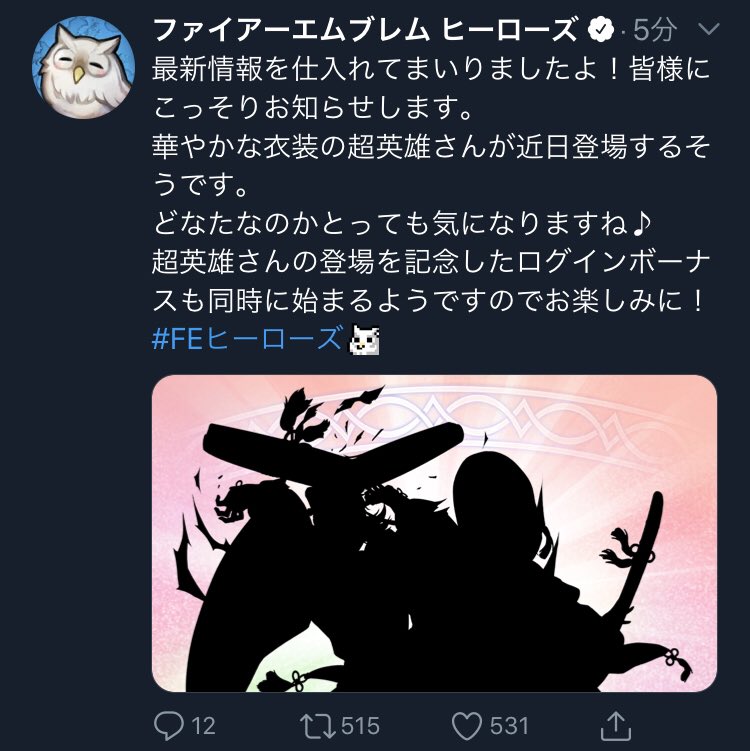The image size is (750, 751).
Task: Like the tweet with the heart icon
Action: point(467,726)
